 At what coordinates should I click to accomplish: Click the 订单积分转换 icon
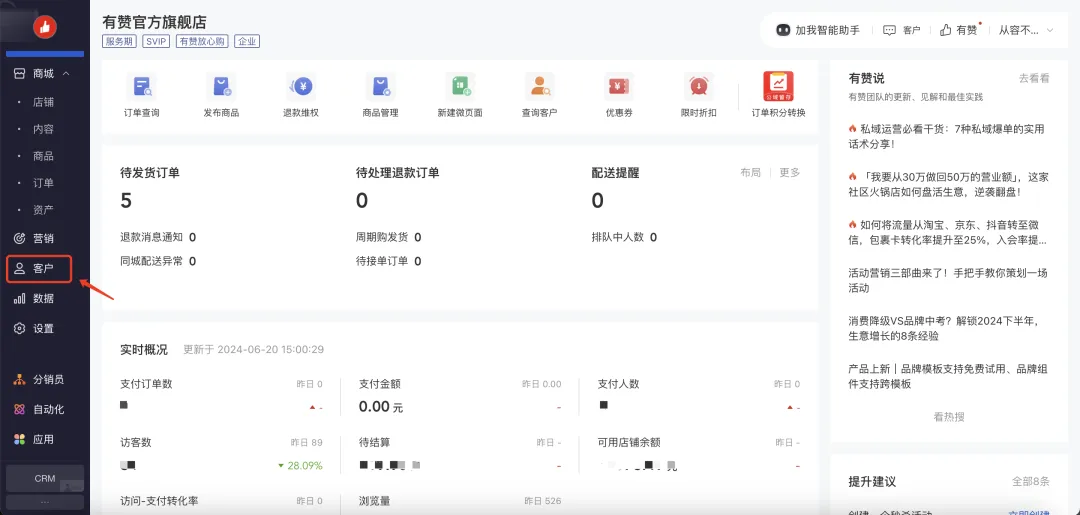[778, 87]
